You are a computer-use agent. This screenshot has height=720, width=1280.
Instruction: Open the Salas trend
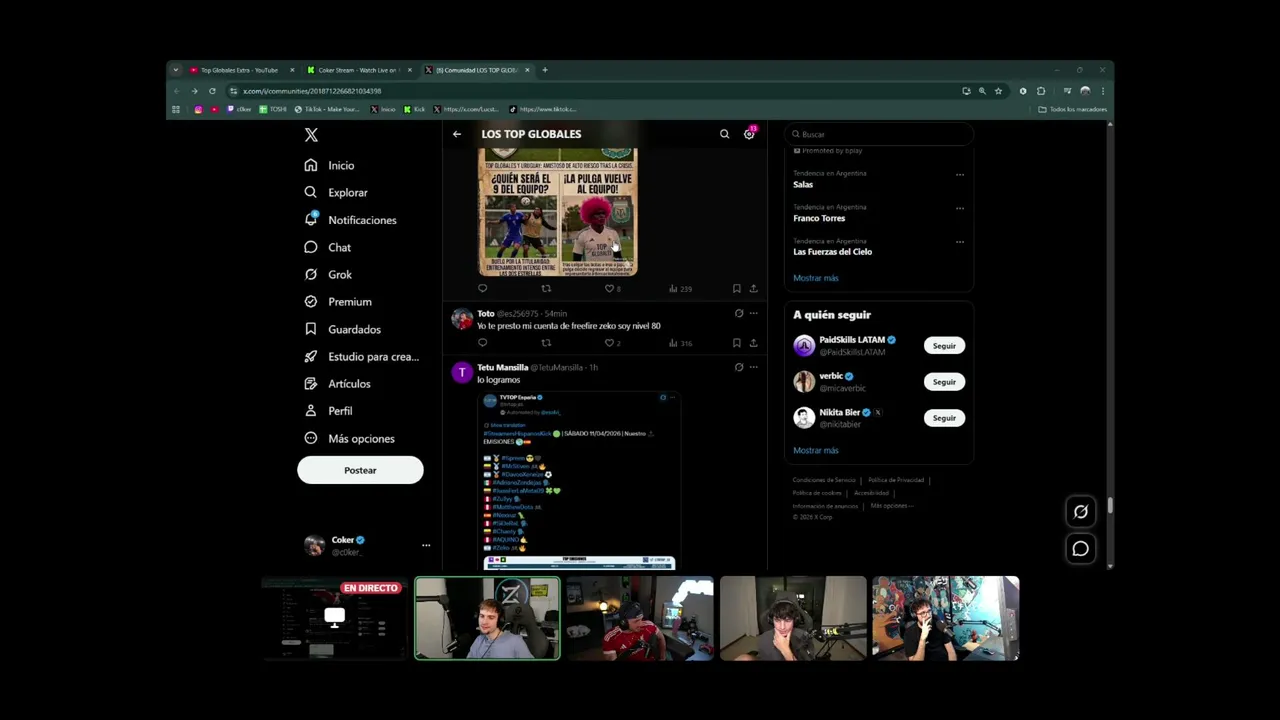[803, 184]
